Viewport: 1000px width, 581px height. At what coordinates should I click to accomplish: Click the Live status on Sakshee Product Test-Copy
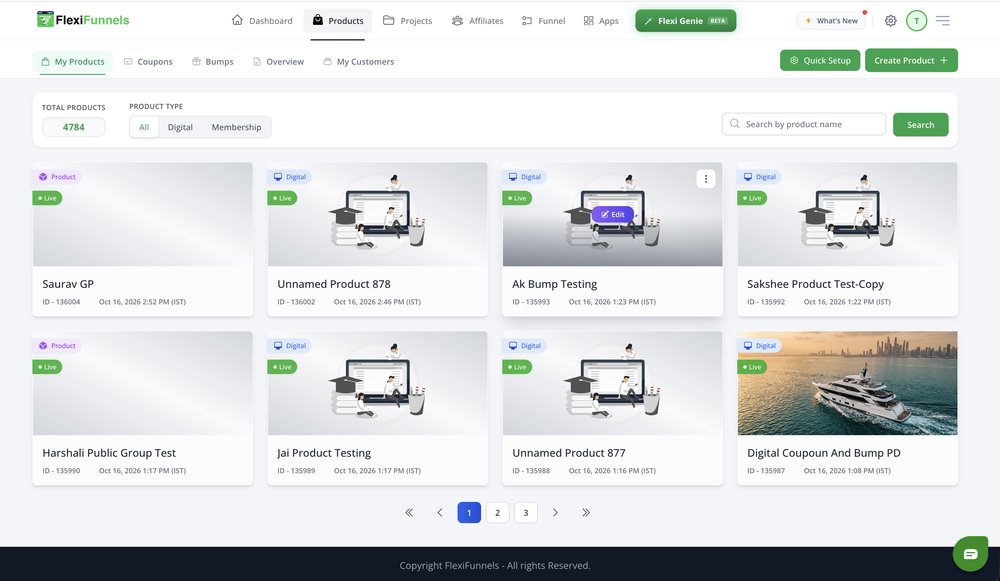point(752,198)
